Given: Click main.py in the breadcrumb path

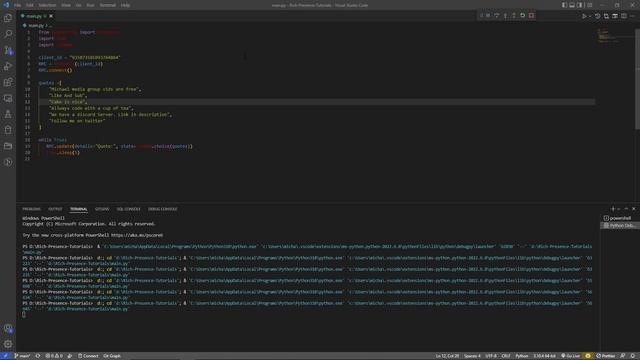Looking at the screenshot, I should tap(36, 25).
